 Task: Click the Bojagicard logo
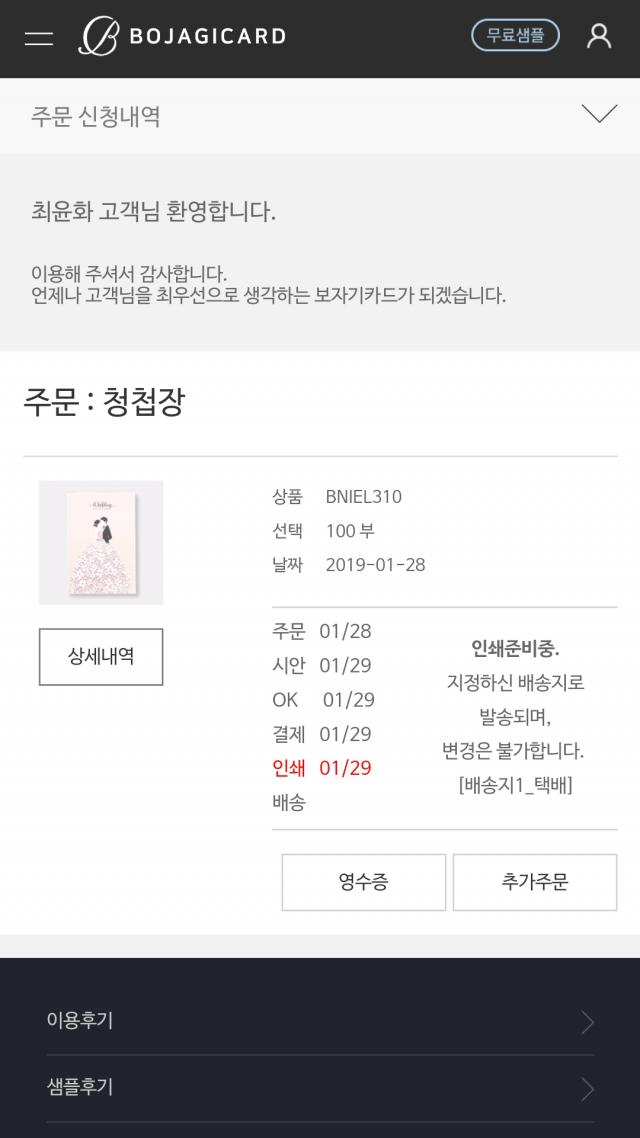tap(183, 37)
